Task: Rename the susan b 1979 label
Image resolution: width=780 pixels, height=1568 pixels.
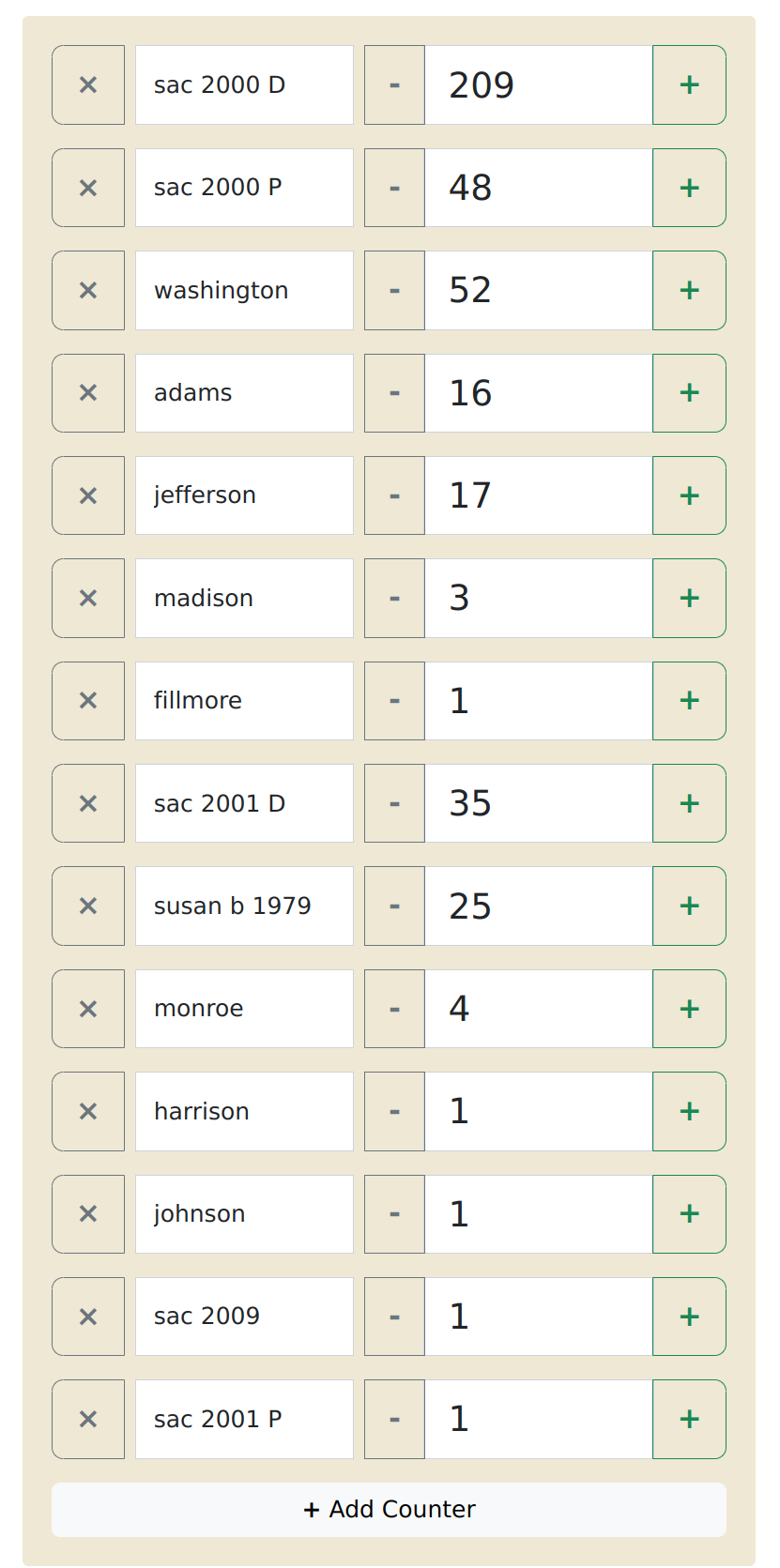Action: (x=244, y=906)
